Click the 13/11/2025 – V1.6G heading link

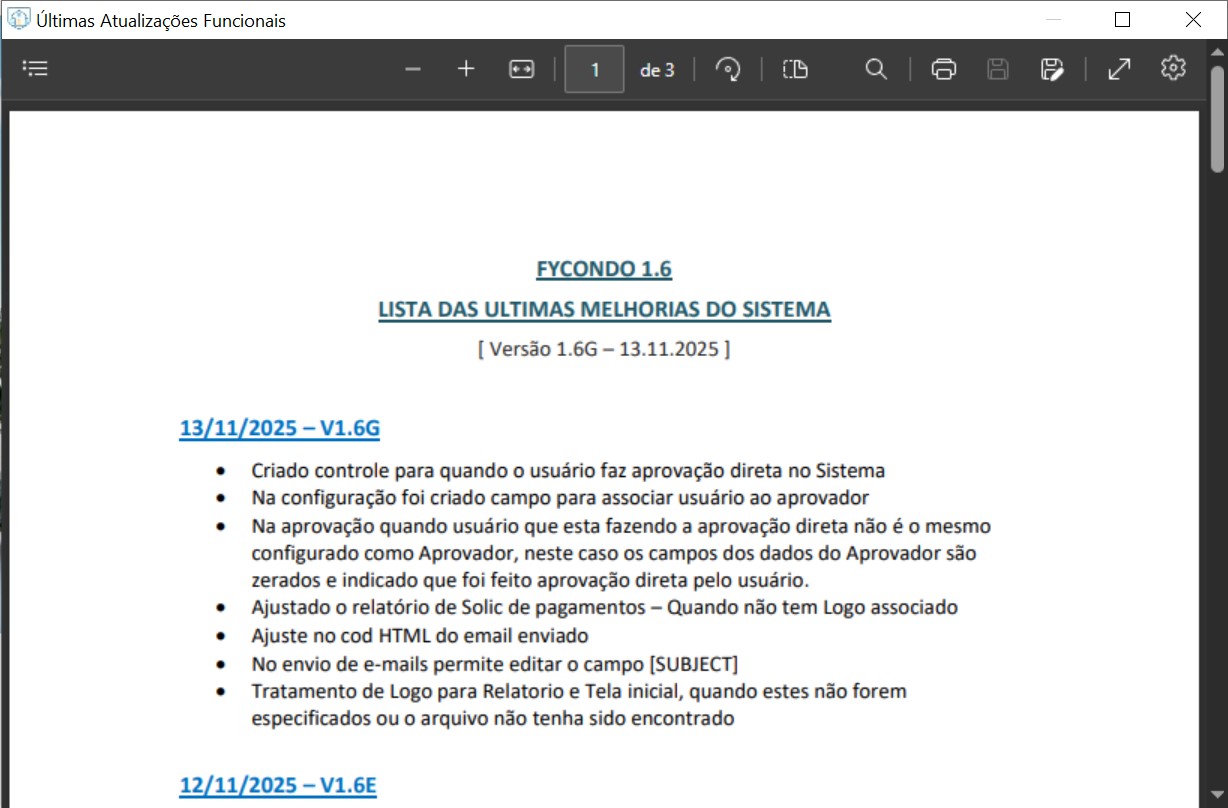279,429
